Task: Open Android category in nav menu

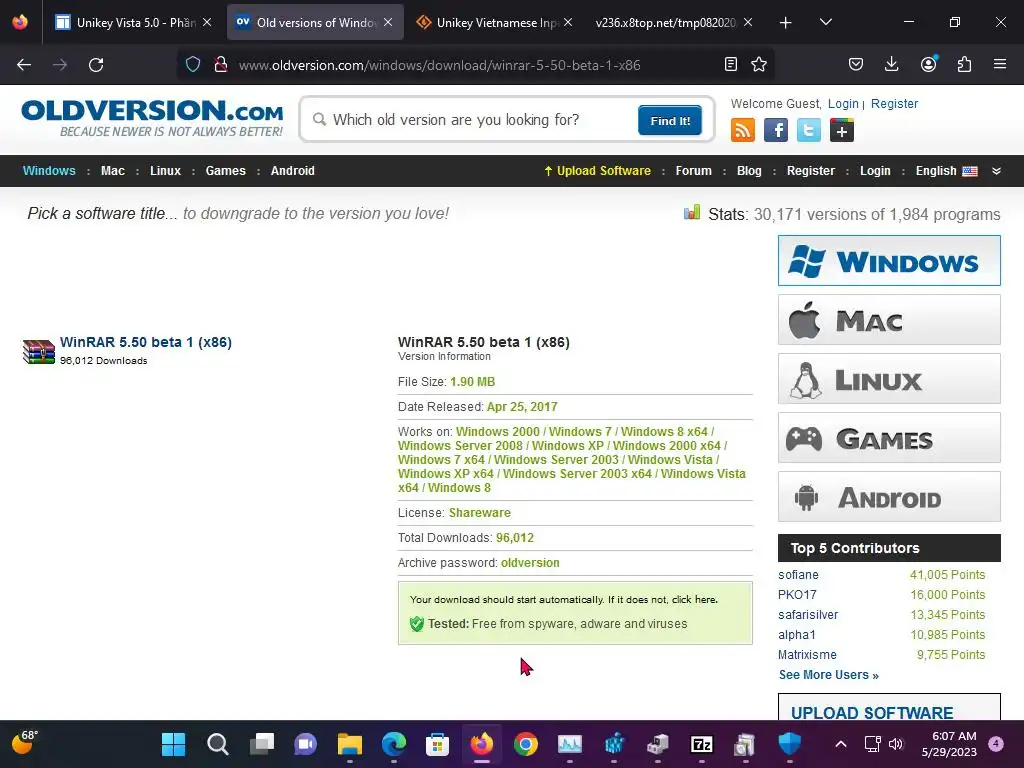Action: pos(293,171)
